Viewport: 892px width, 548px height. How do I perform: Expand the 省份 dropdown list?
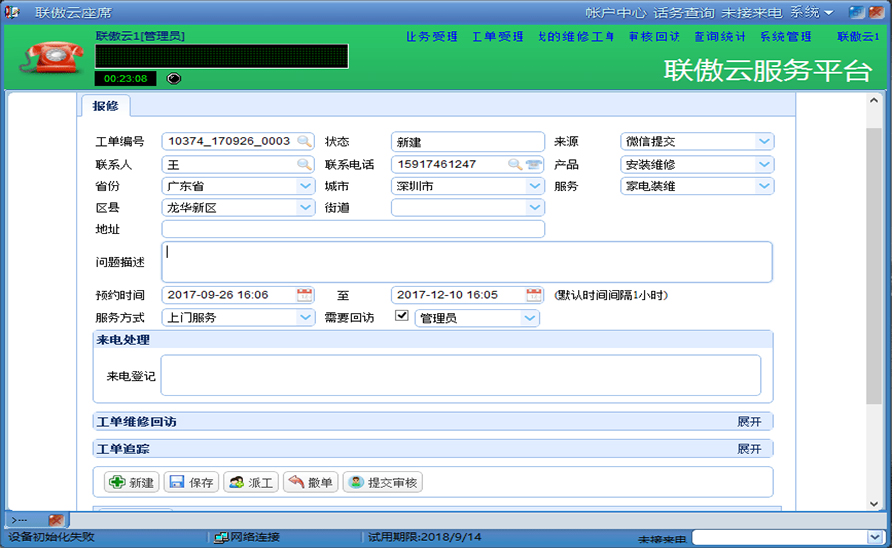point(305,186)
